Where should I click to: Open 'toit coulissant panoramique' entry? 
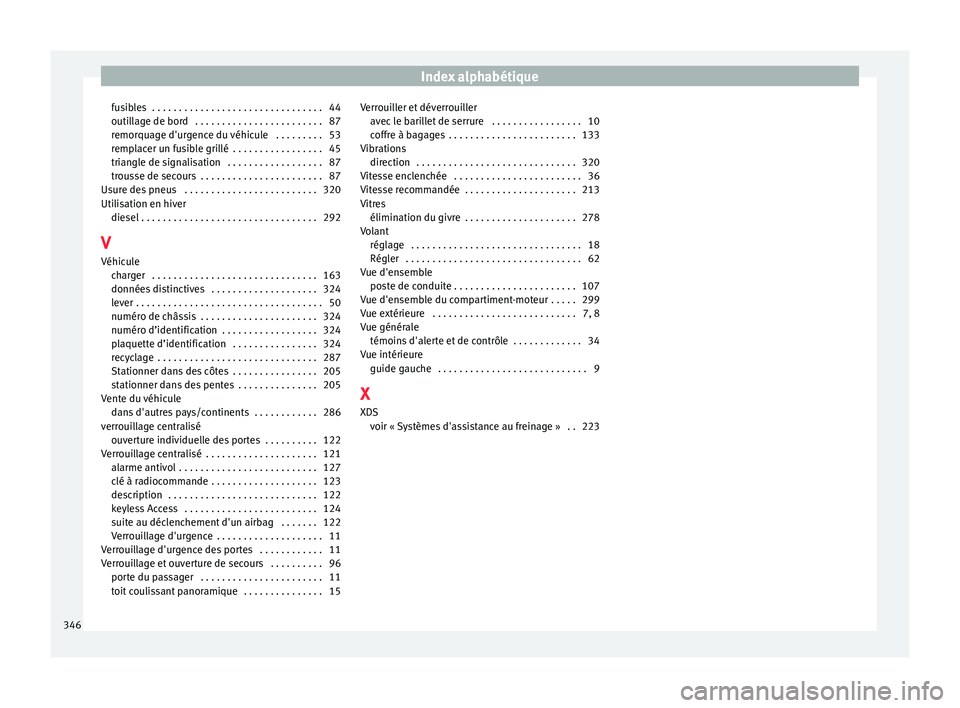pos(226,592)
